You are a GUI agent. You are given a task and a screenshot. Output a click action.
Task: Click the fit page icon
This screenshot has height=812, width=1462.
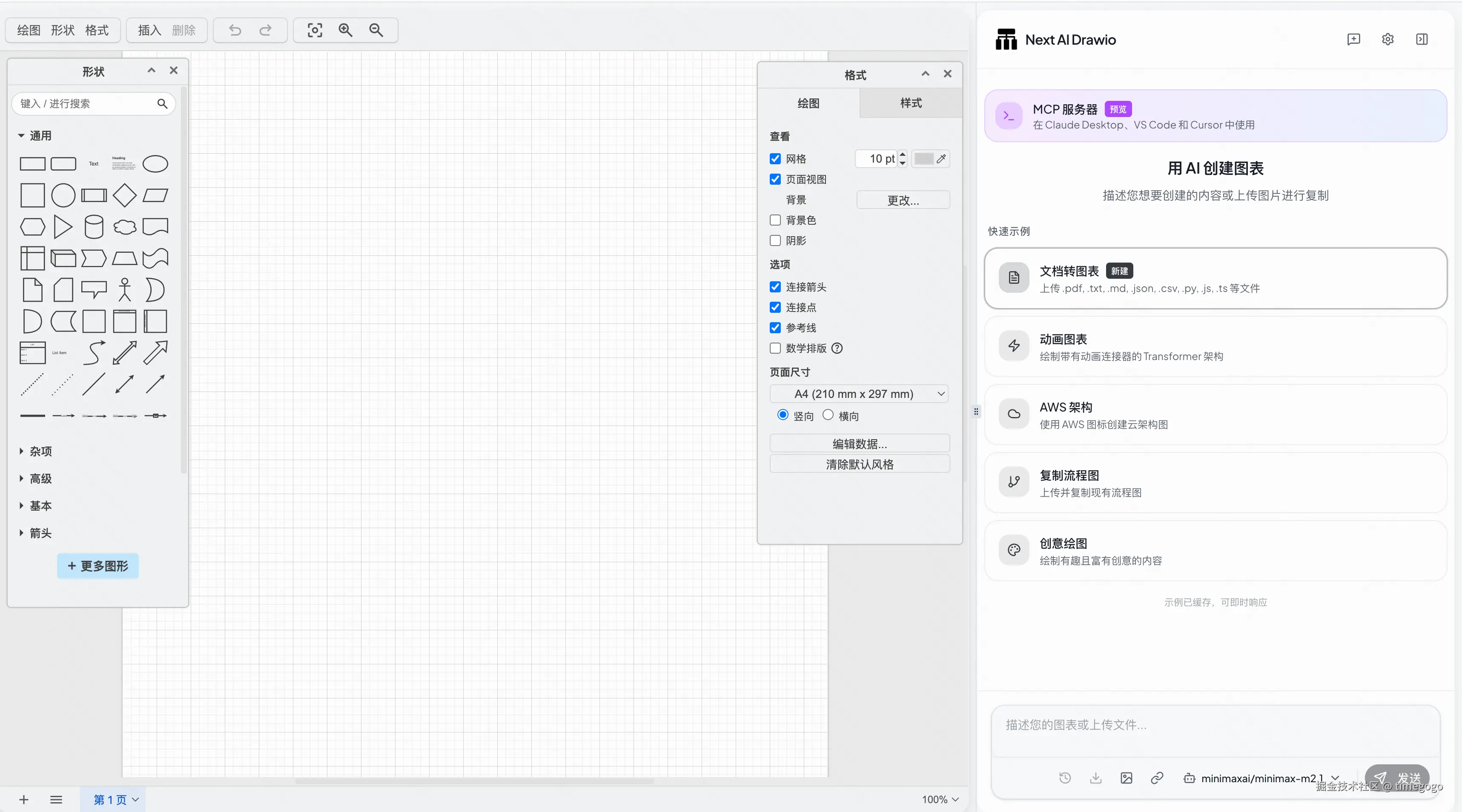click(315, 30)
